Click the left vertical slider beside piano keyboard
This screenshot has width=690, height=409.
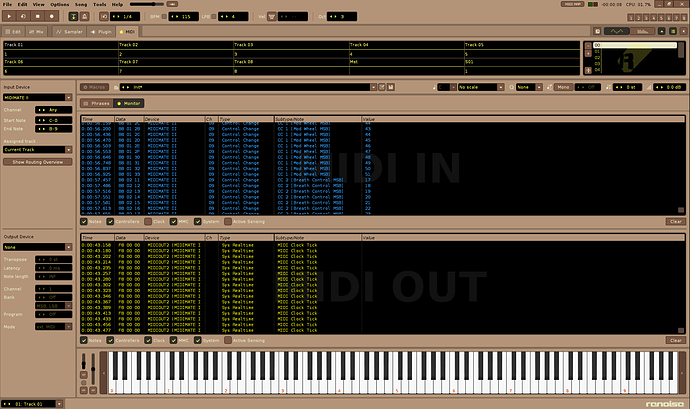click(84, 361)
